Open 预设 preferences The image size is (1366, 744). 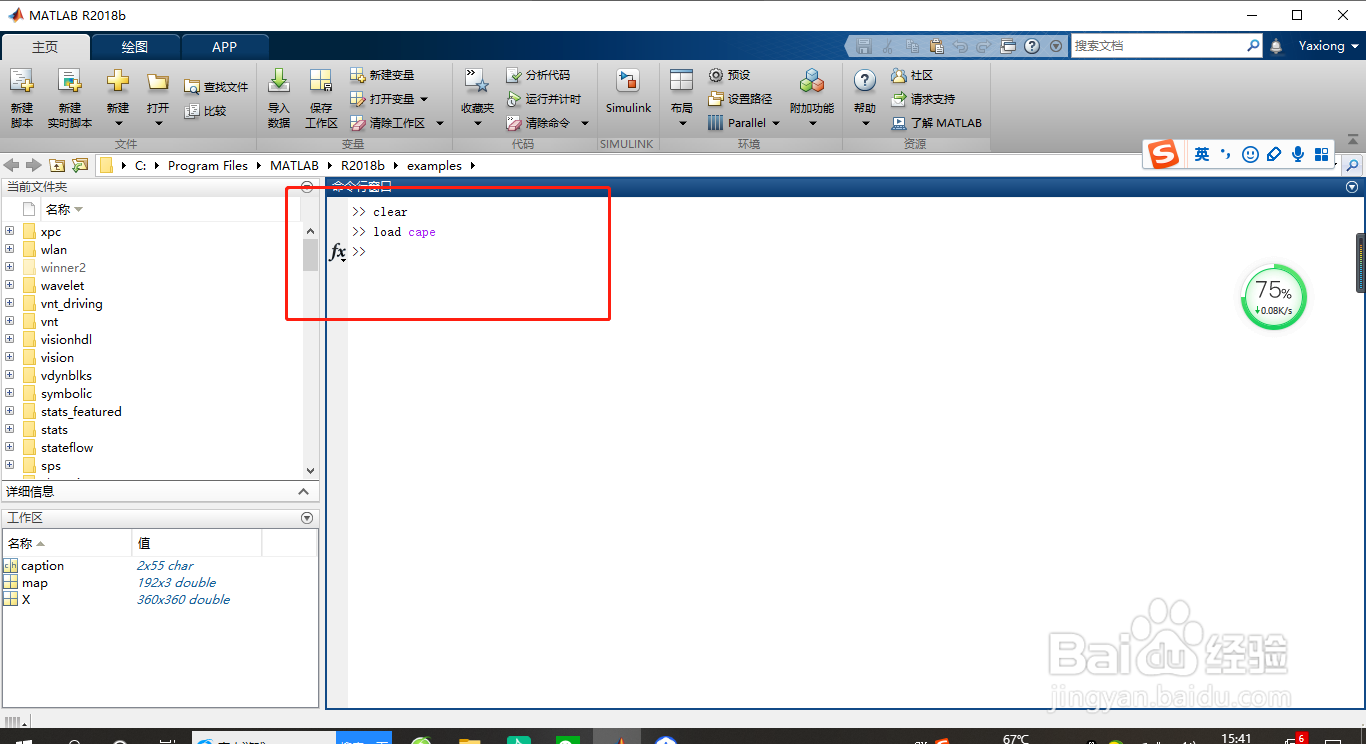pos(729,75)
